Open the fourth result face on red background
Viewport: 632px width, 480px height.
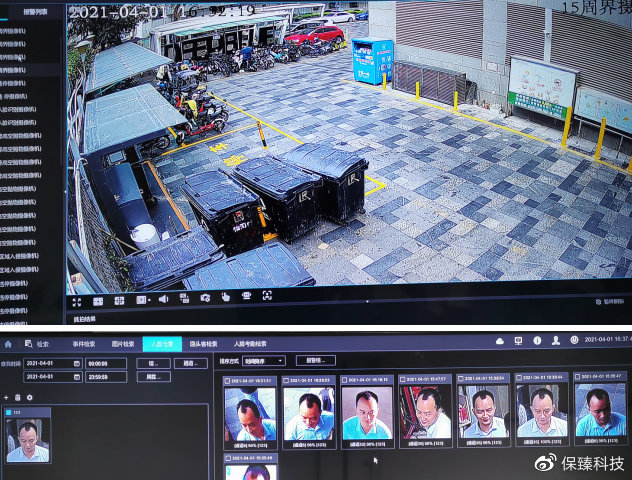point(425,412)
